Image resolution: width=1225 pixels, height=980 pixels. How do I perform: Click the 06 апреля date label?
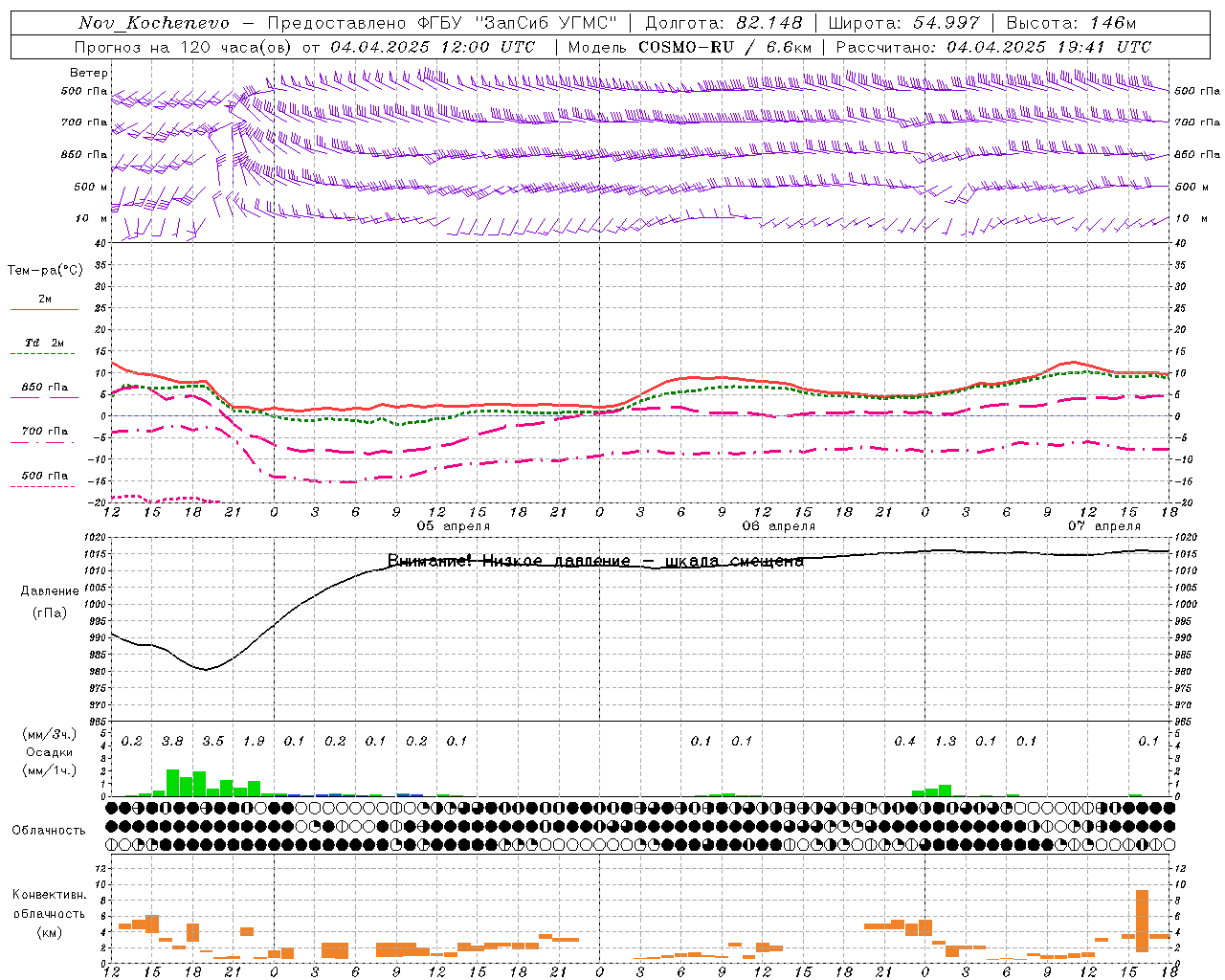point(778,526)
